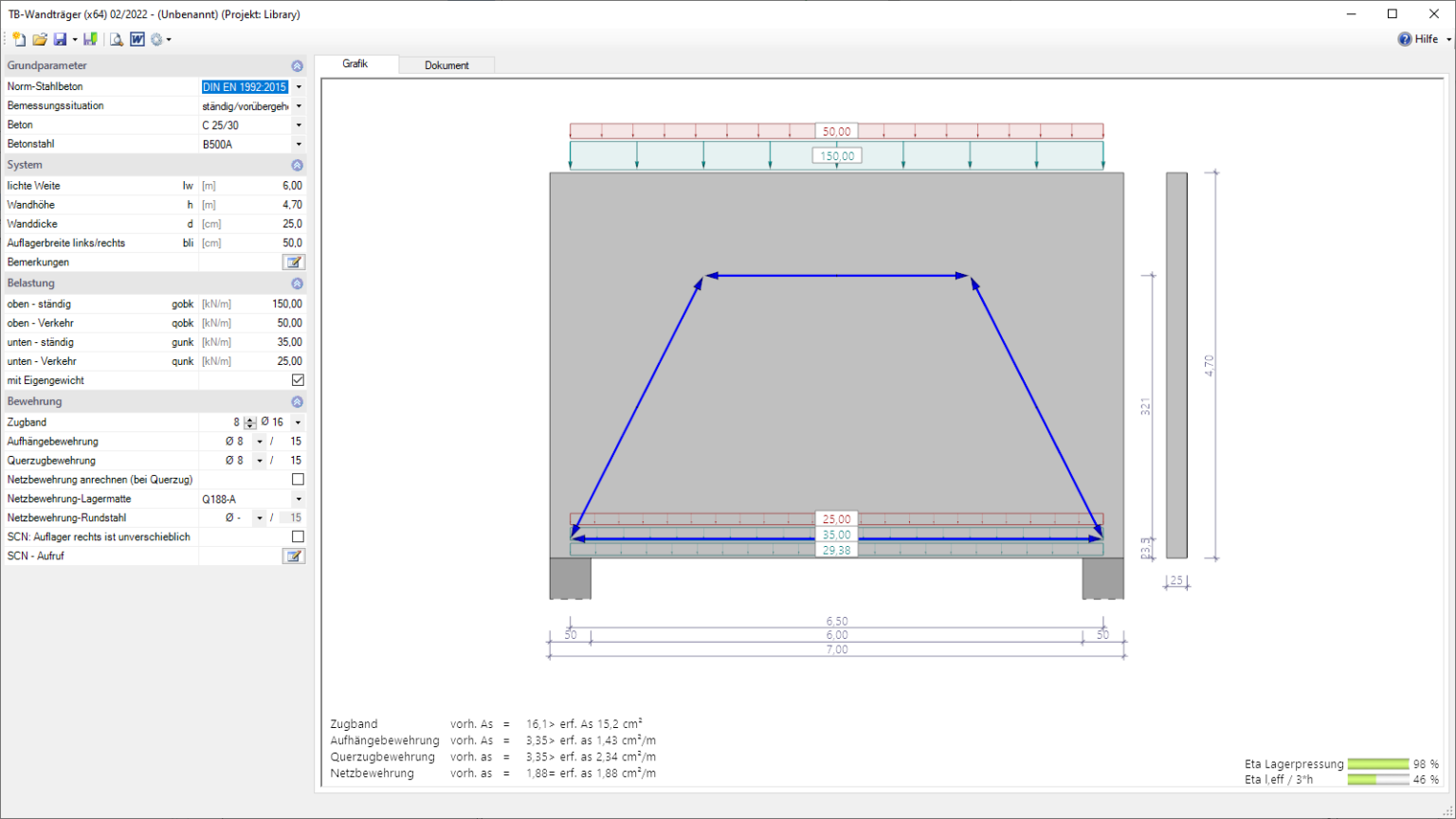Uncheck the mit Eigengewicht checkbox
The image size is (1456, 819).
pyautogui.click(x=298, y=380)
